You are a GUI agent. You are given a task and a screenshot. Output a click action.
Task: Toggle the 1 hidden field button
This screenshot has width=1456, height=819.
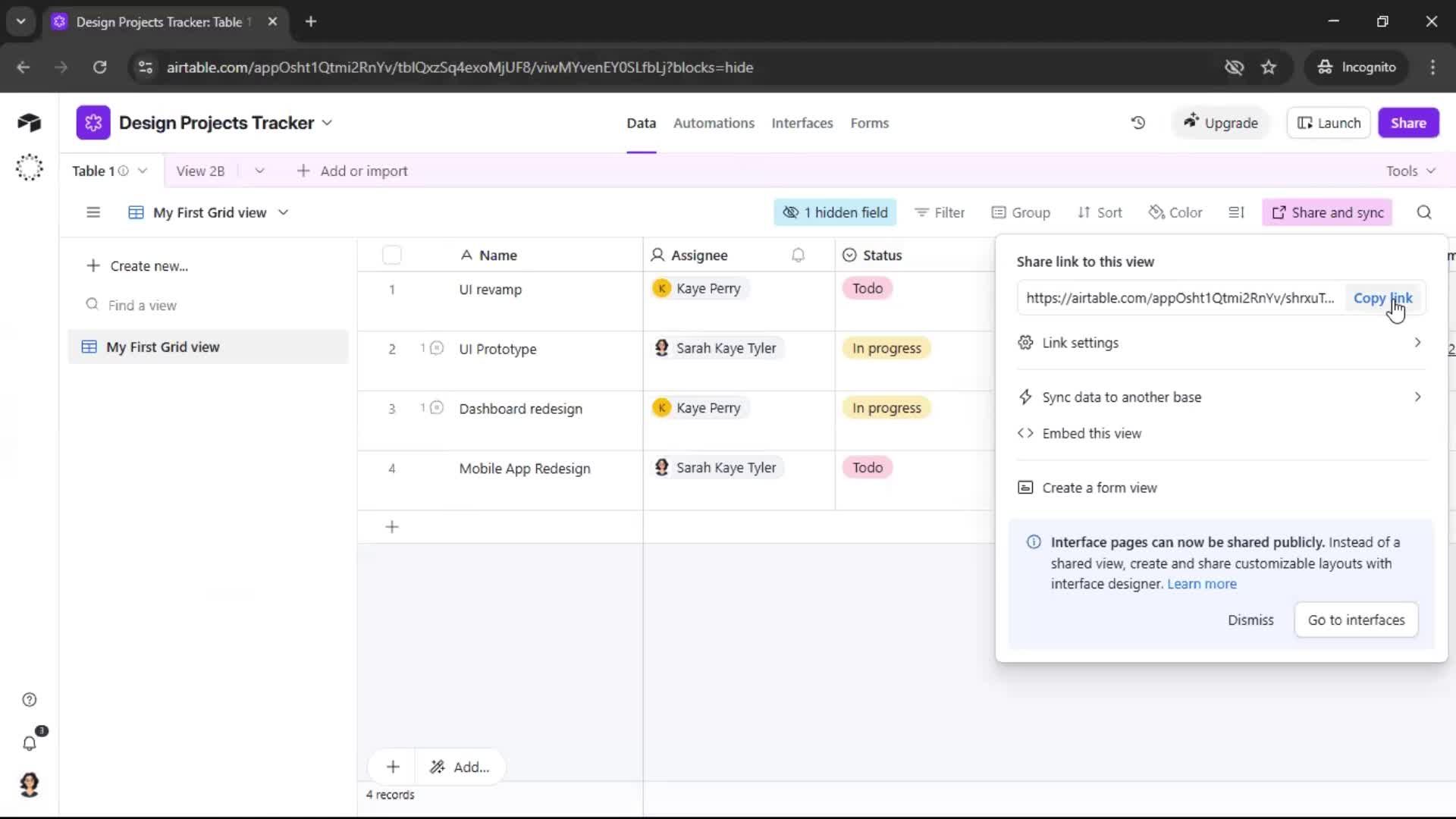[x=835, y=212]
